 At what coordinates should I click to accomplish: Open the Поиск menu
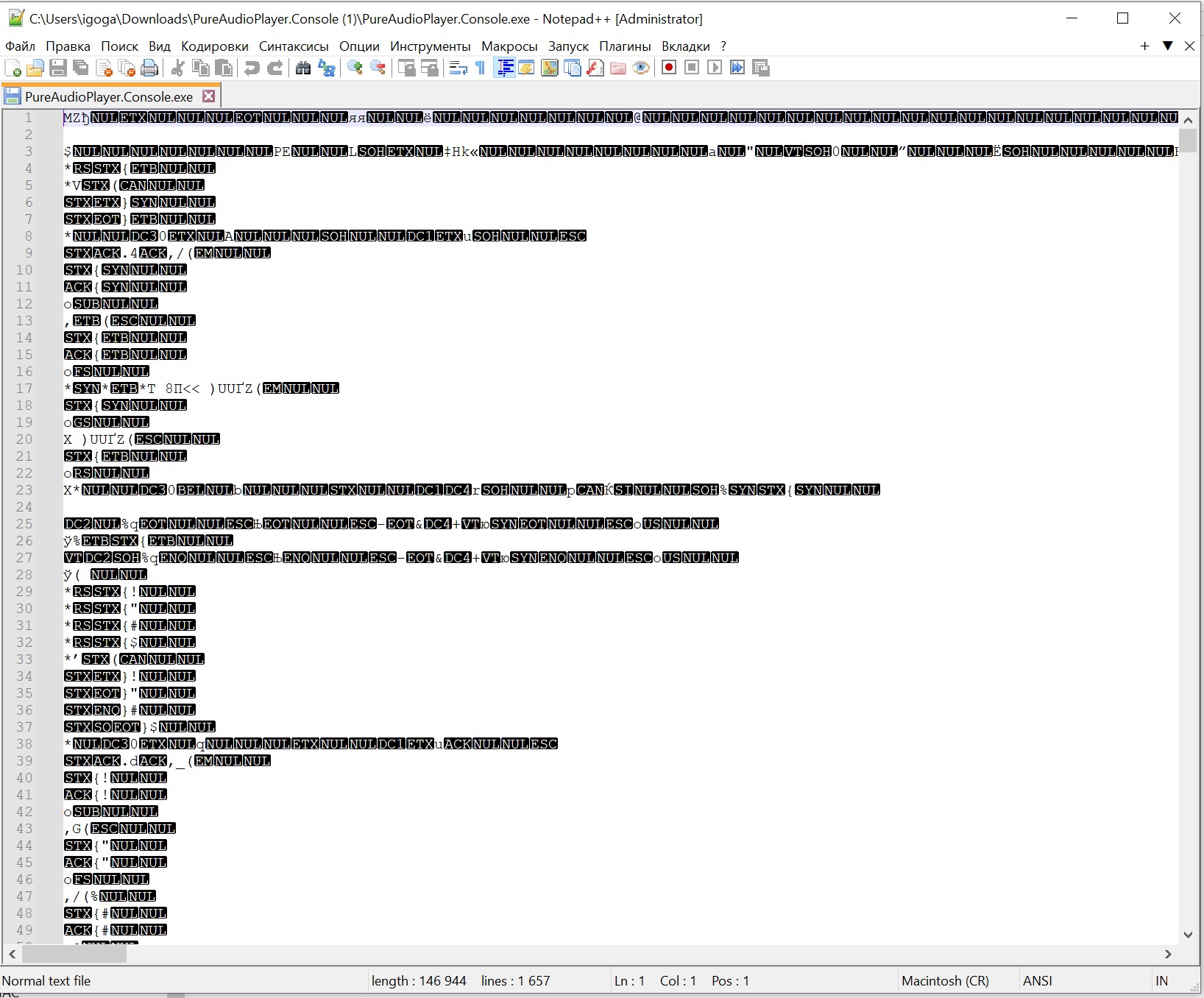[119, 46]
